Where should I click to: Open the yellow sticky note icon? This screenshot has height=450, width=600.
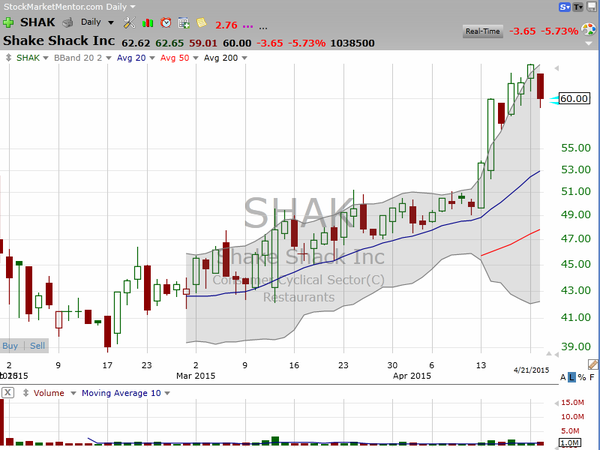point(201,23)
